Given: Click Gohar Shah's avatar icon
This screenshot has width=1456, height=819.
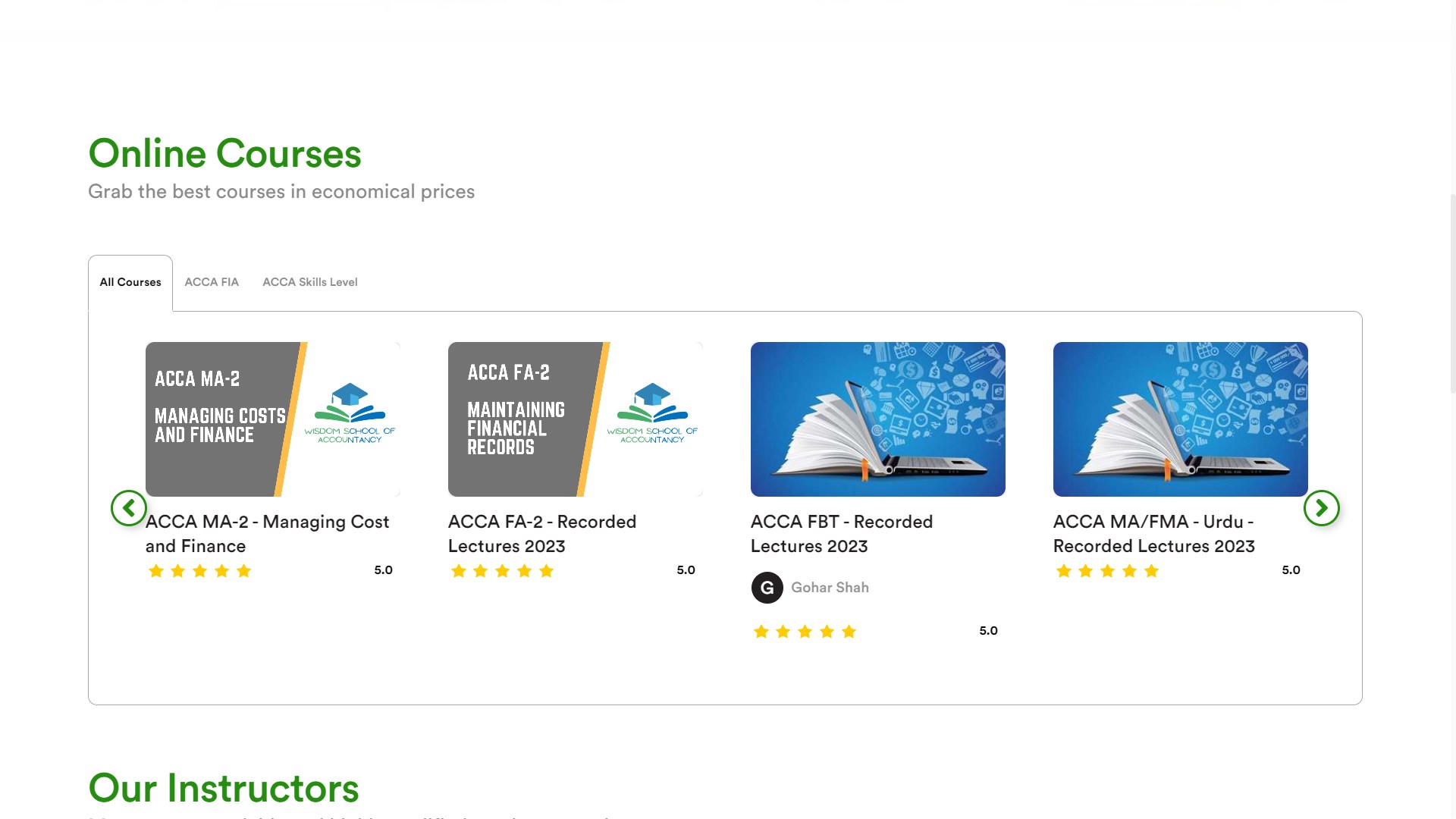Looking at the screenshot, I should pos(767,588).
